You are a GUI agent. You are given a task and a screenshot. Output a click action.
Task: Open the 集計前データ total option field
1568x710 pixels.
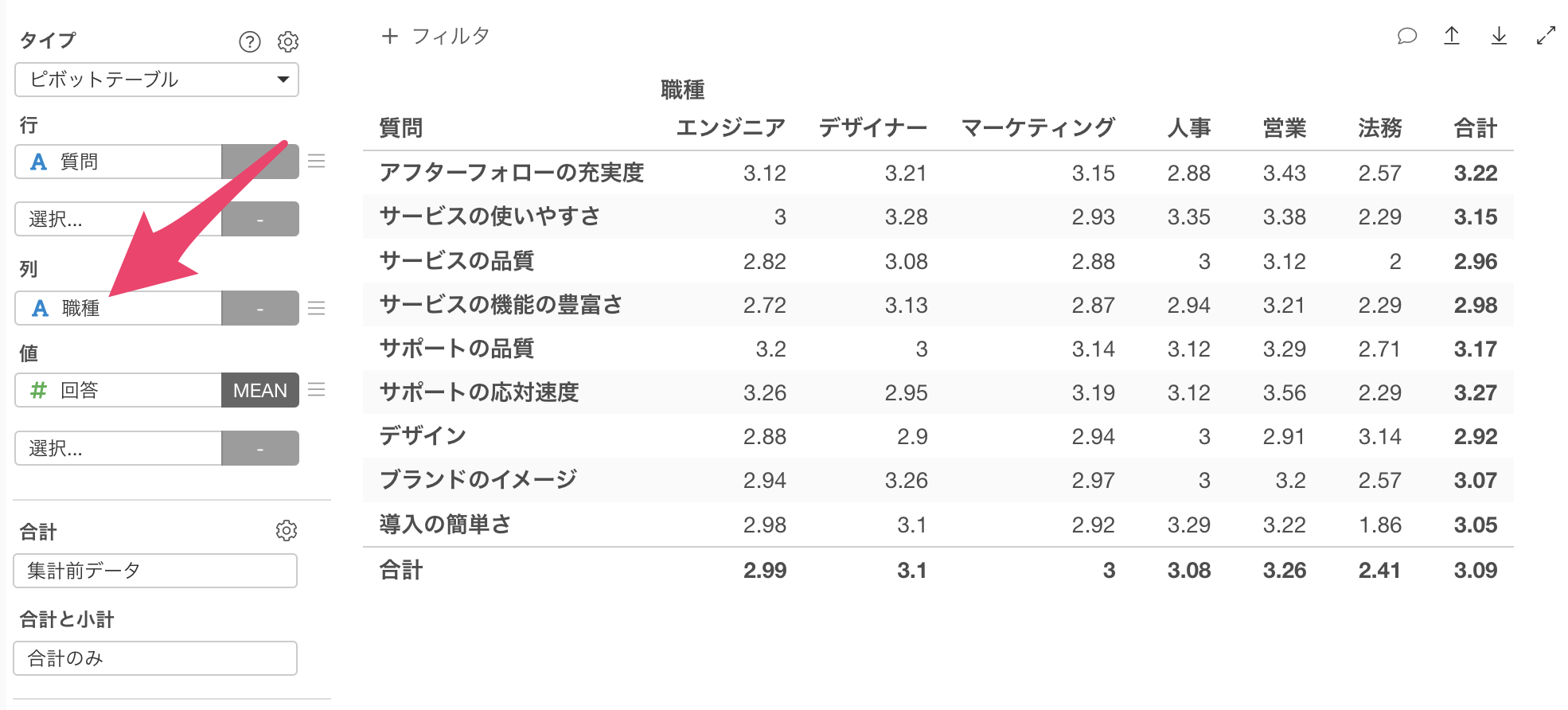[155, 571]
